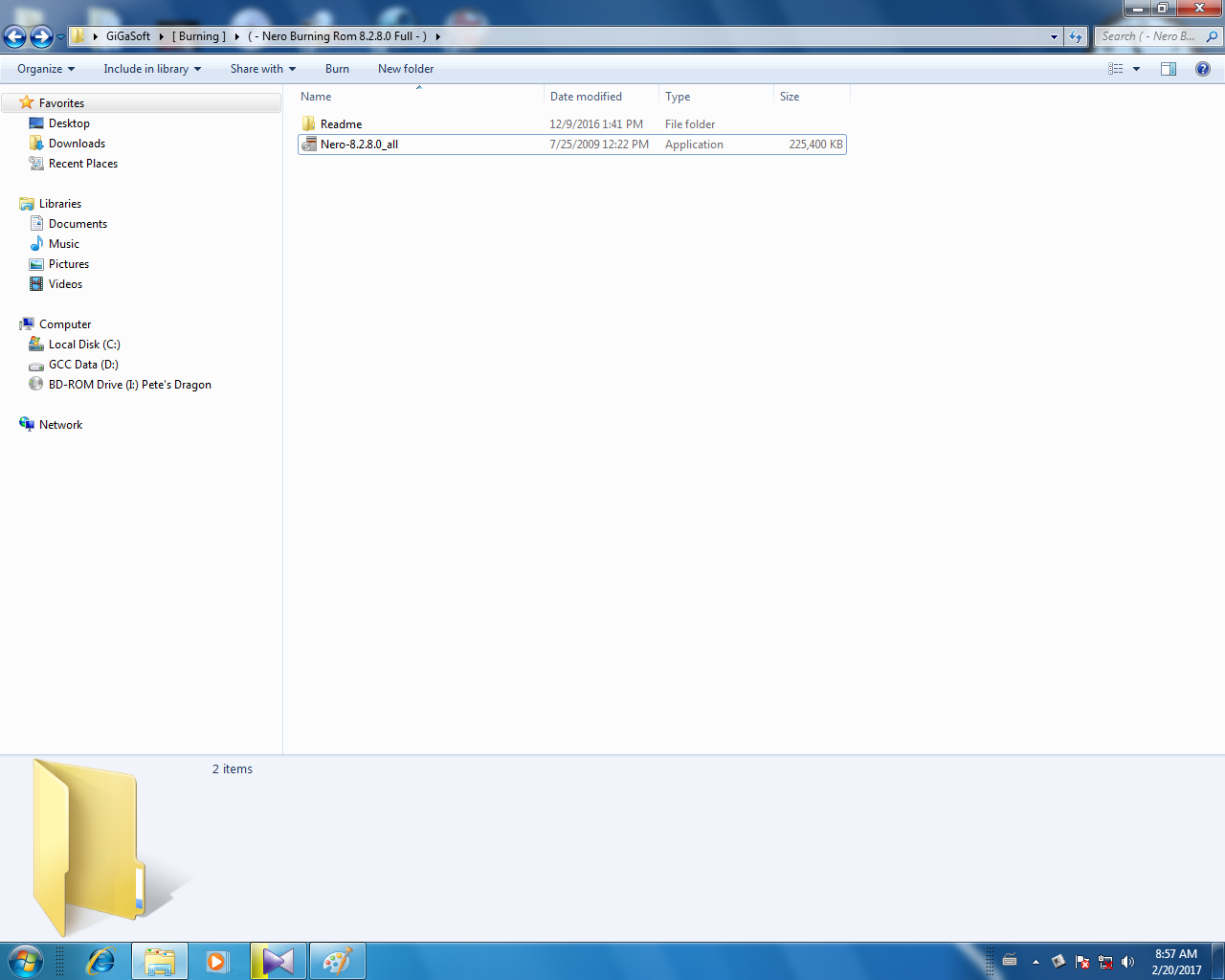Open Documents library

coord(78,224)
